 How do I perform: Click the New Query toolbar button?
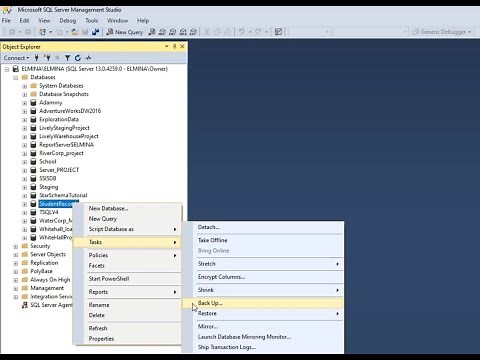(125, 32)
